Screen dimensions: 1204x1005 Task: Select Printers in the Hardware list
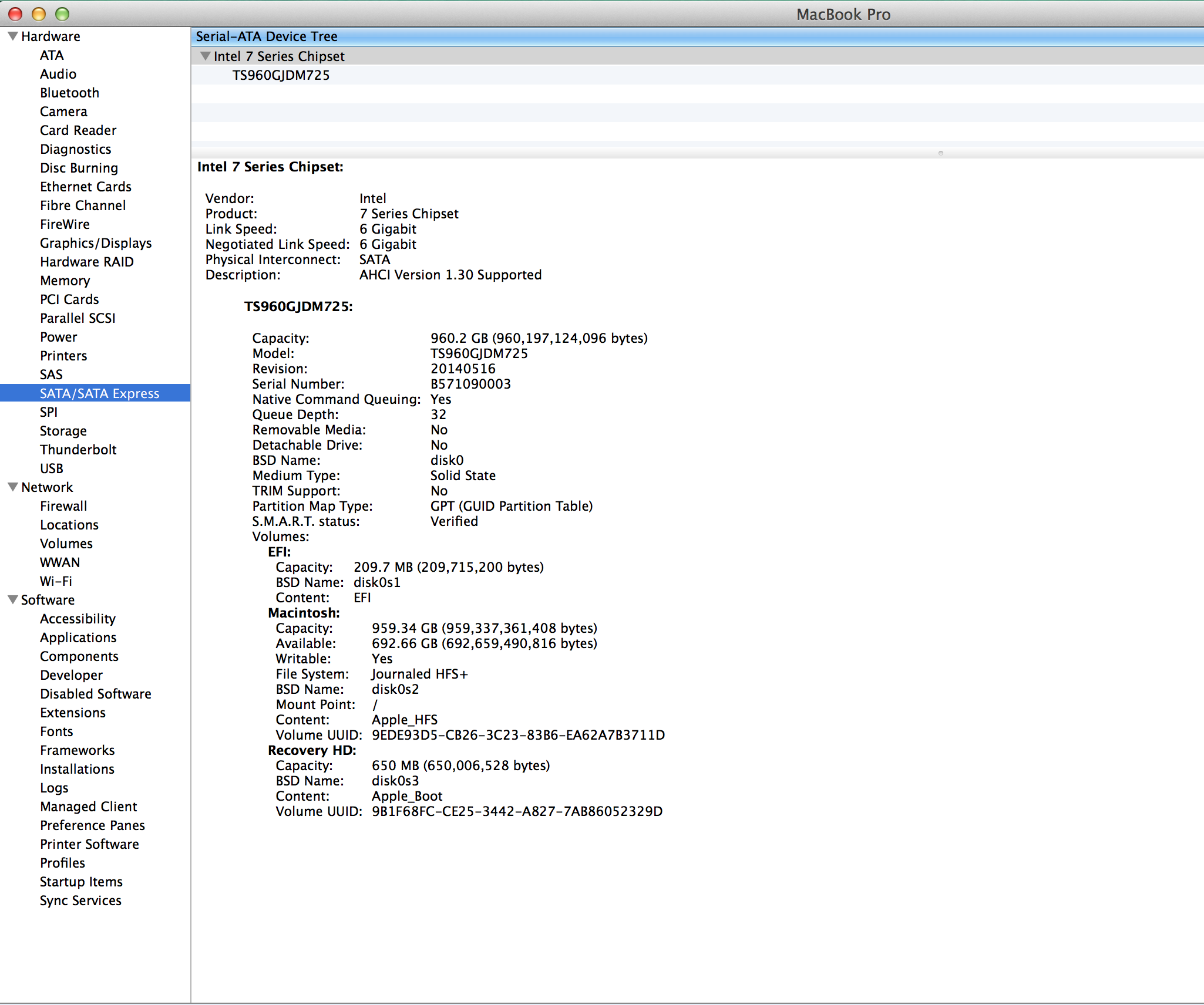click(63, 356)
